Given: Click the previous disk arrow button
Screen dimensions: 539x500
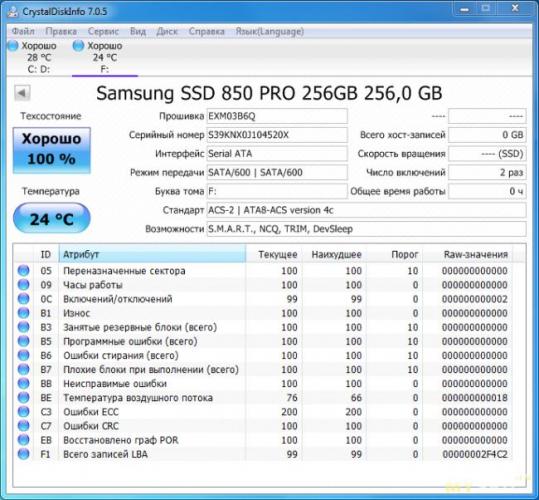Looking at the screenshot, I should pyautogui.click(x=22, y=93).
